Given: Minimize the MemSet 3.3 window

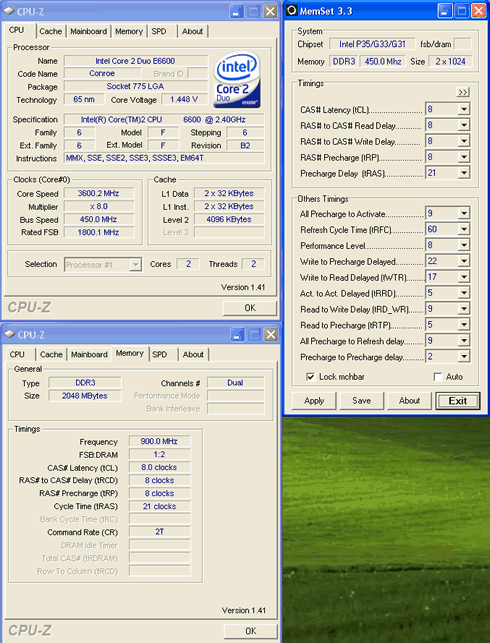Looking at the screenshot, I should coord(445,11).
